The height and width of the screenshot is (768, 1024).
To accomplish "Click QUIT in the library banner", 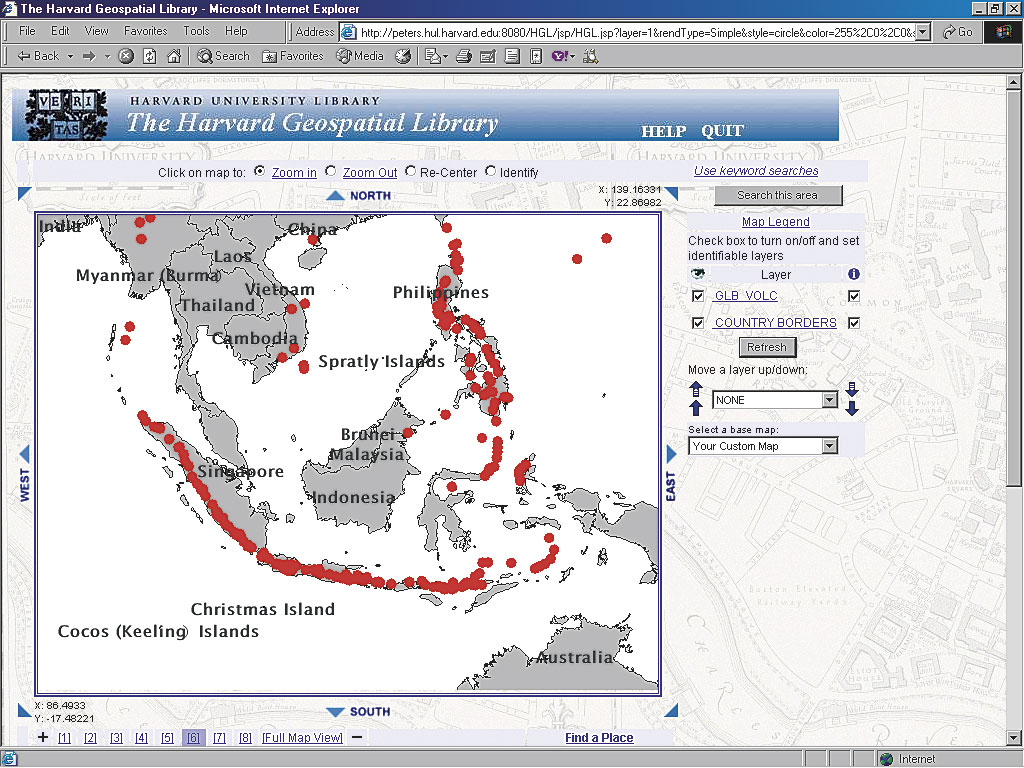I will pyautogui.click(x=722, y=131).
